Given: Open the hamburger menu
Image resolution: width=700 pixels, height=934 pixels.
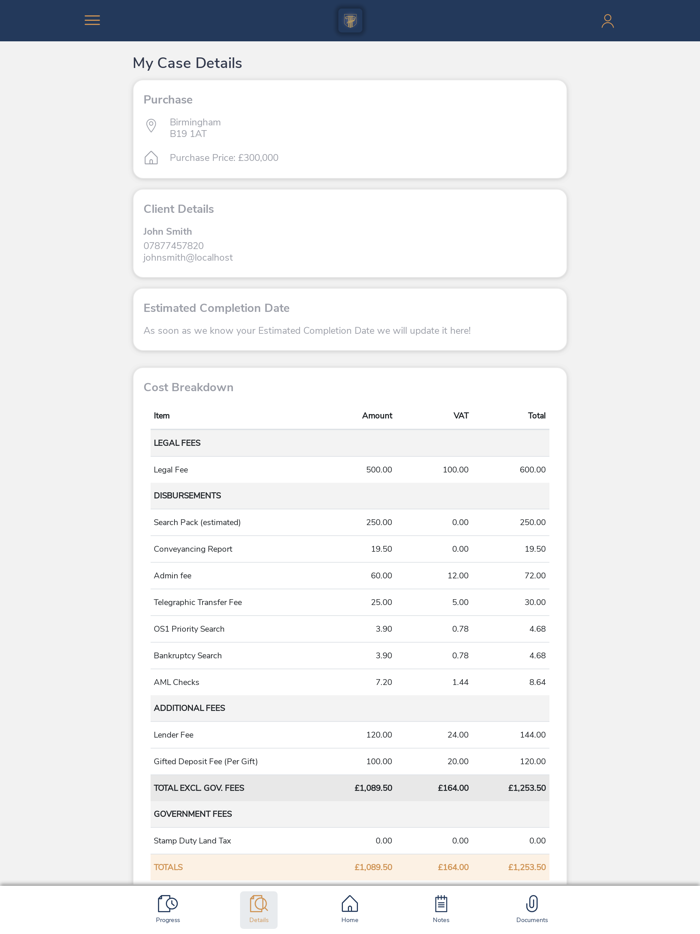Looking at the screenshot, I should tap(92, 20).
